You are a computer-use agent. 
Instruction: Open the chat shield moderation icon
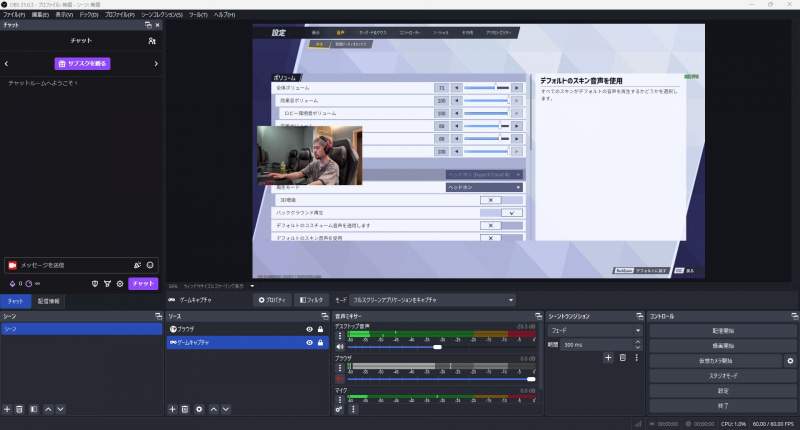point(95,284)
